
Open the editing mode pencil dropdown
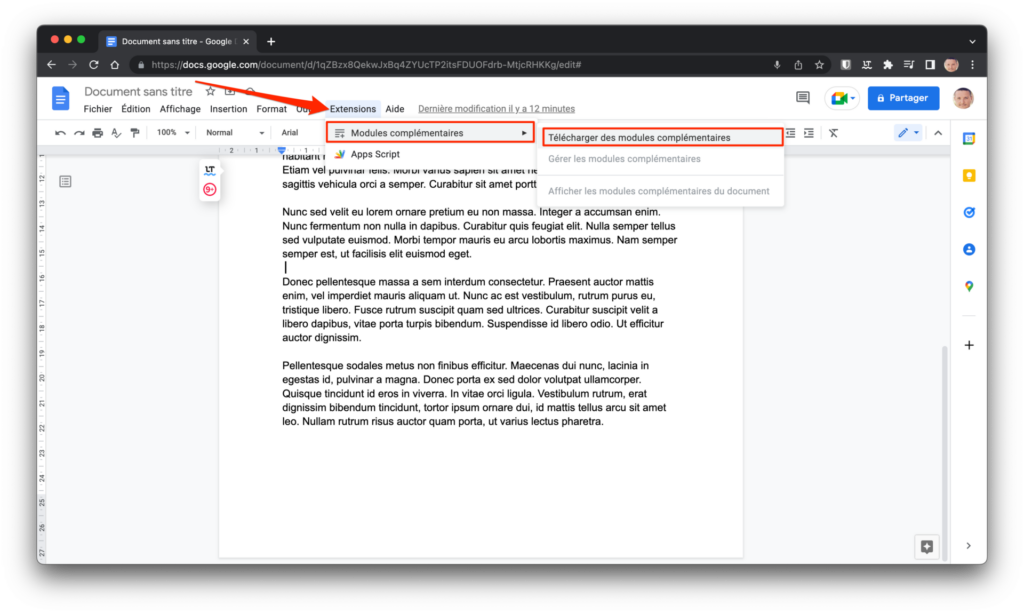pyautogui.click(x=908, y=133)
